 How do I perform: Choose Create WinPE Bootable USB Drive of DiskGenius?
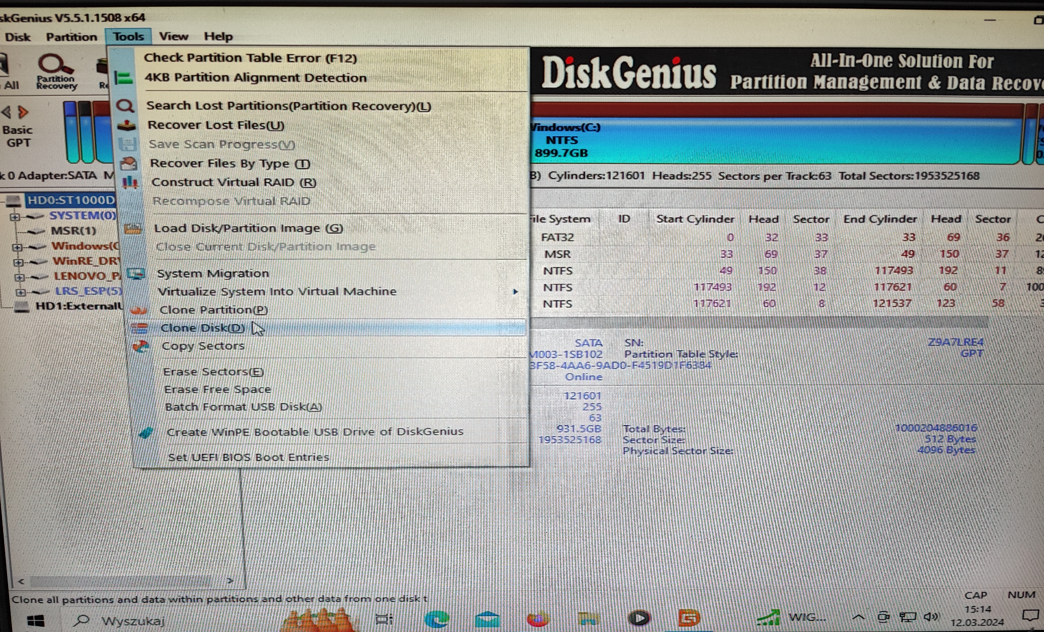[x=315, y=432]
